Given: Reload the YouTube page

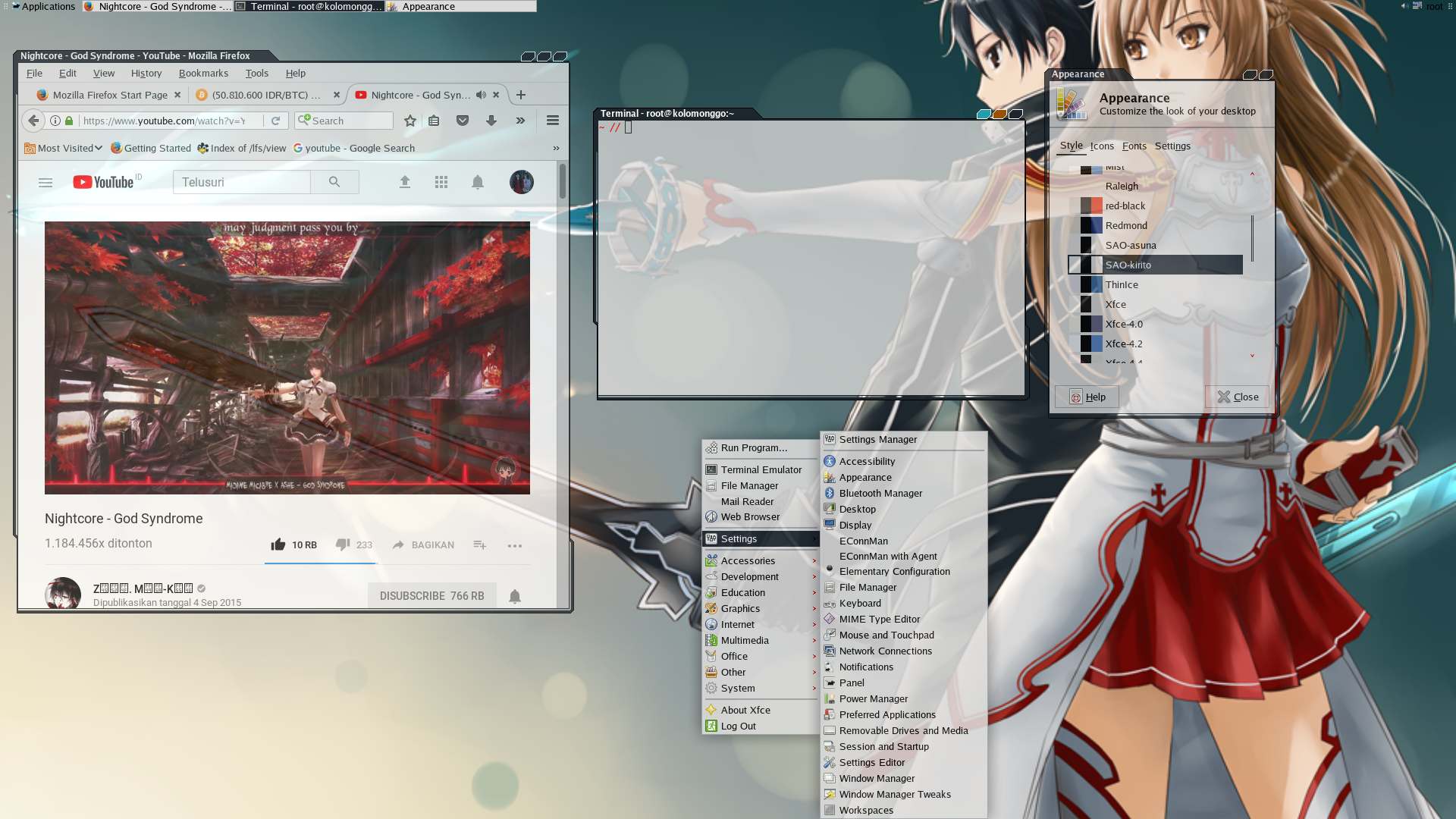Looking at the screenshot, I should pos(276,121).
